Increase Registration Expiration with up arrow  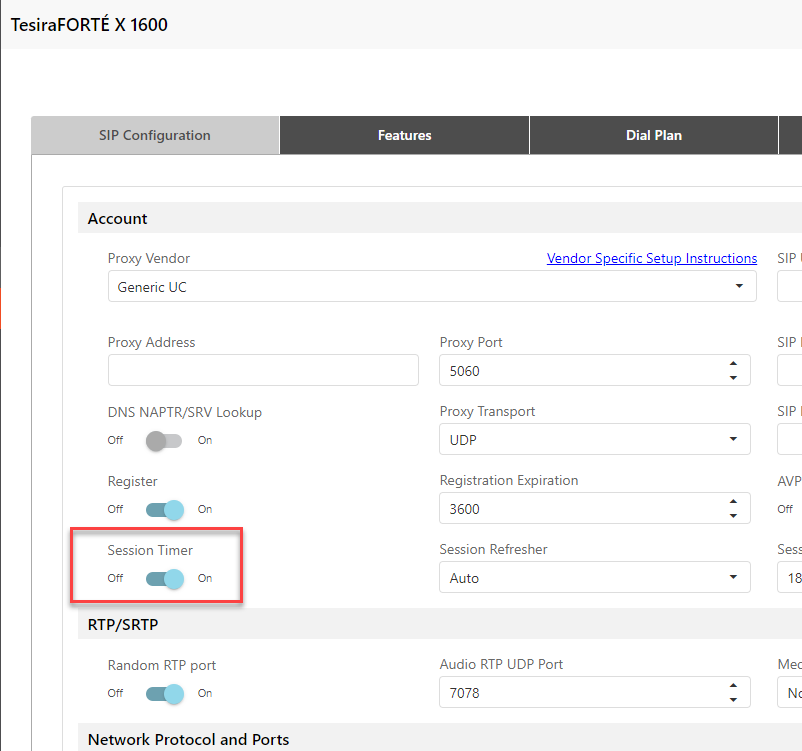point(733,501)
